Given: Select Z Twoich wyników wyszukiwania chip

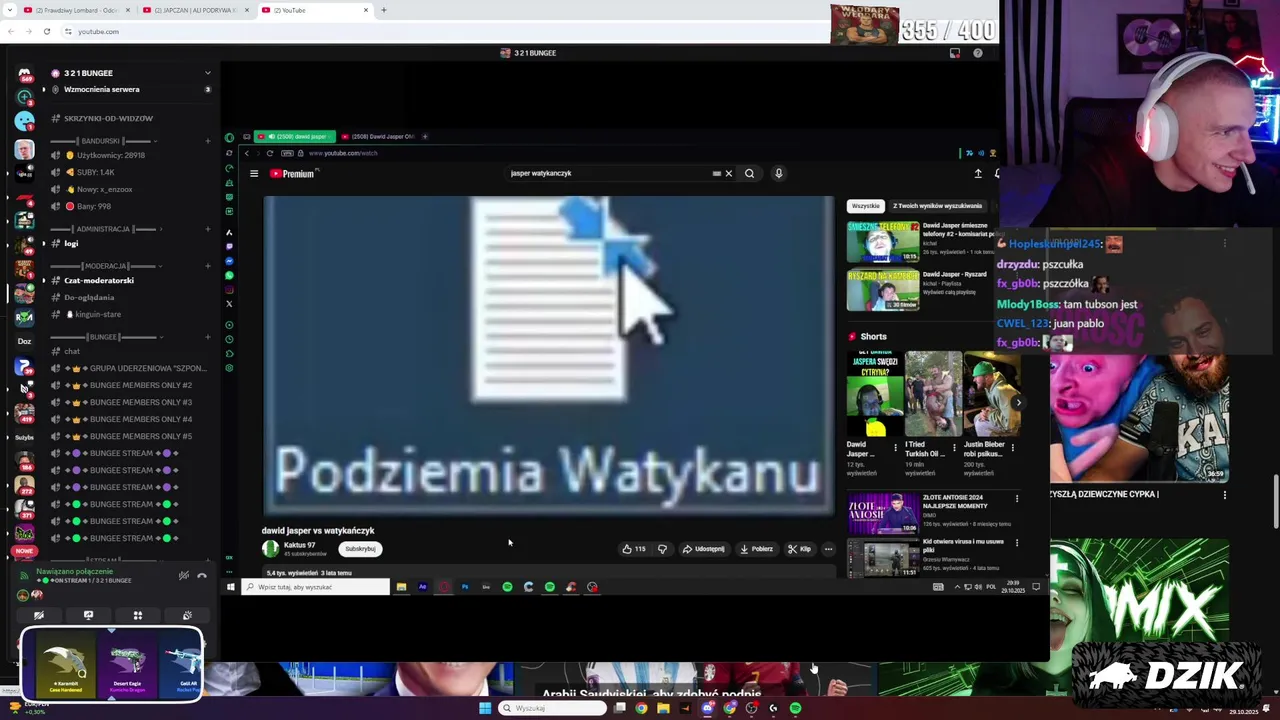Looking at the screenshot, I should click(937, 206).
